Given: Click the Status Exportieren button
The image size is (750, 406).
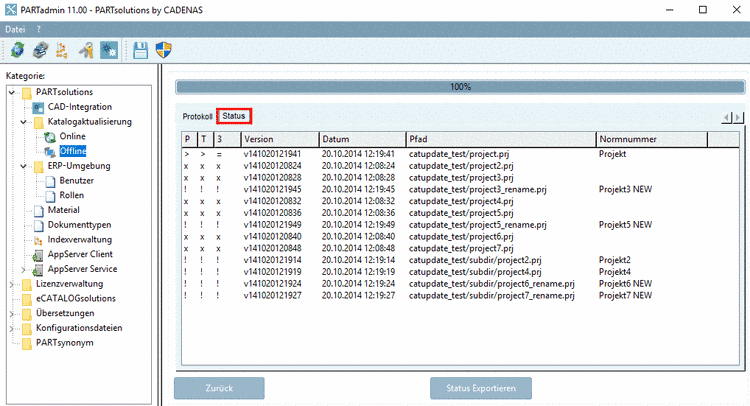Looking at the screenshot, I should pos(481,388).
